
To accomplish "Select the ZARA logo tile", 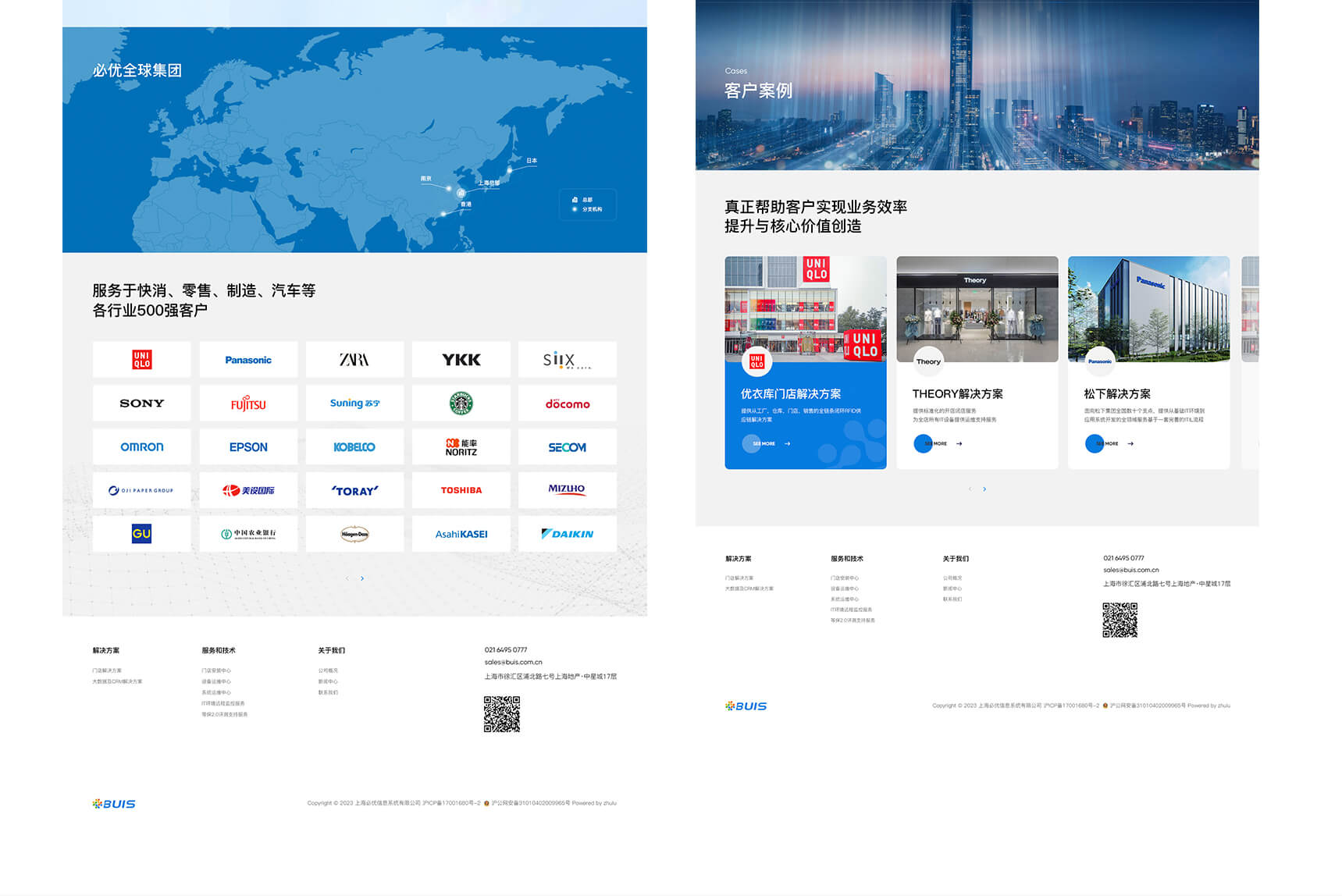I will point(354,359).
